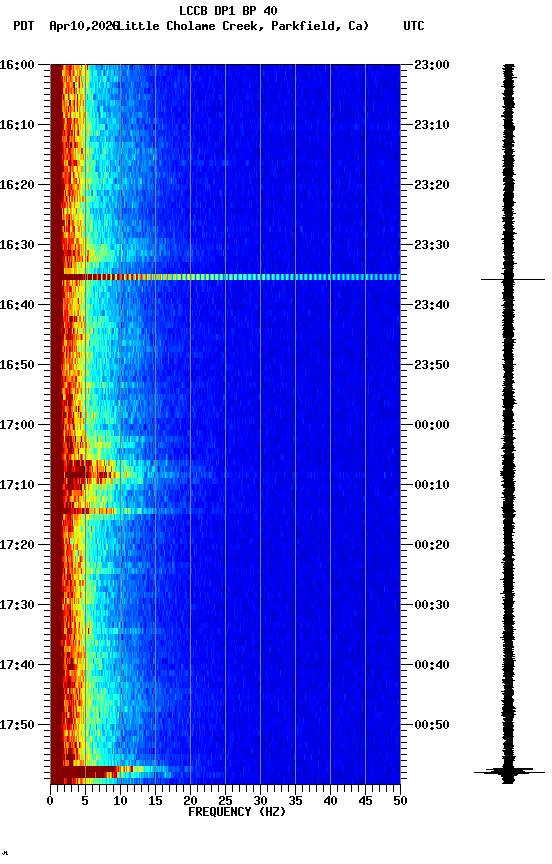This screenshot has width=552, height=864.
Task: Click the '23:40' UTC time label
Action: click(x=432, y=305)
